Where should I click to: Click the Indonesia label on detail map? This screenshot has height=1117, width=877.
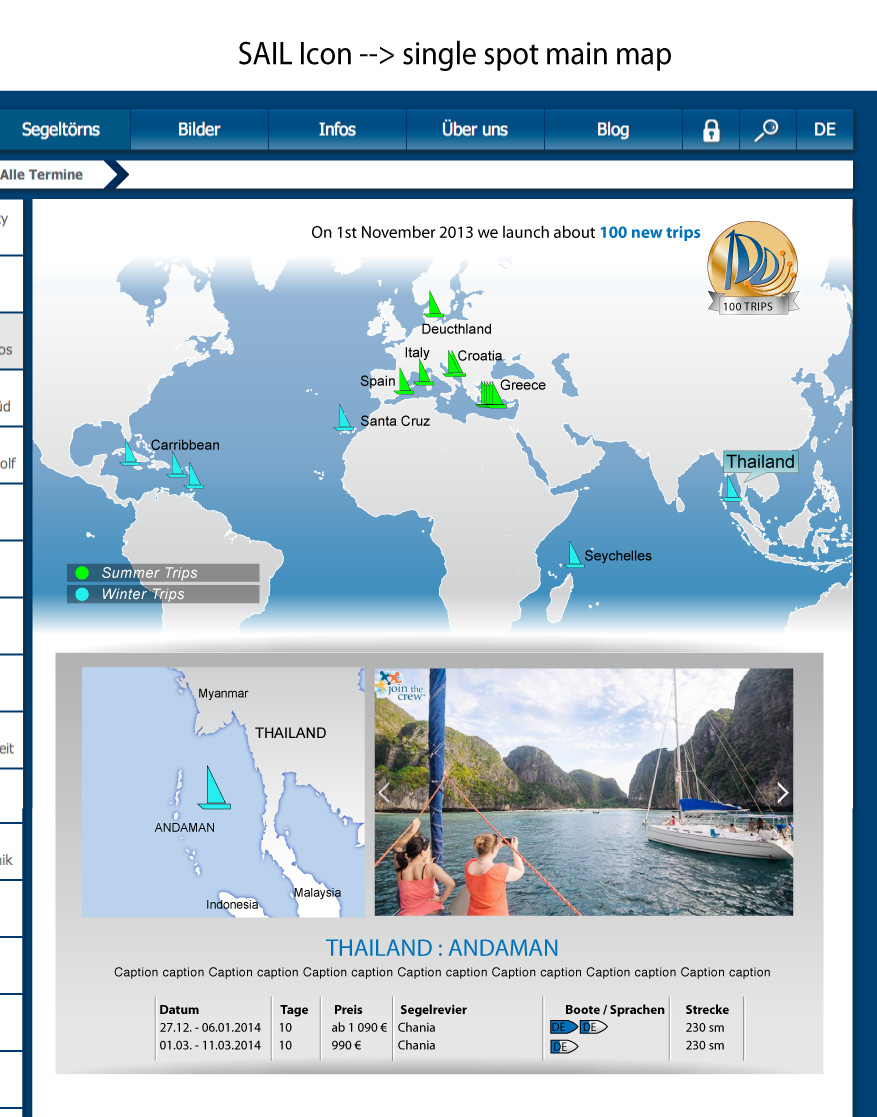coord(232,905)
